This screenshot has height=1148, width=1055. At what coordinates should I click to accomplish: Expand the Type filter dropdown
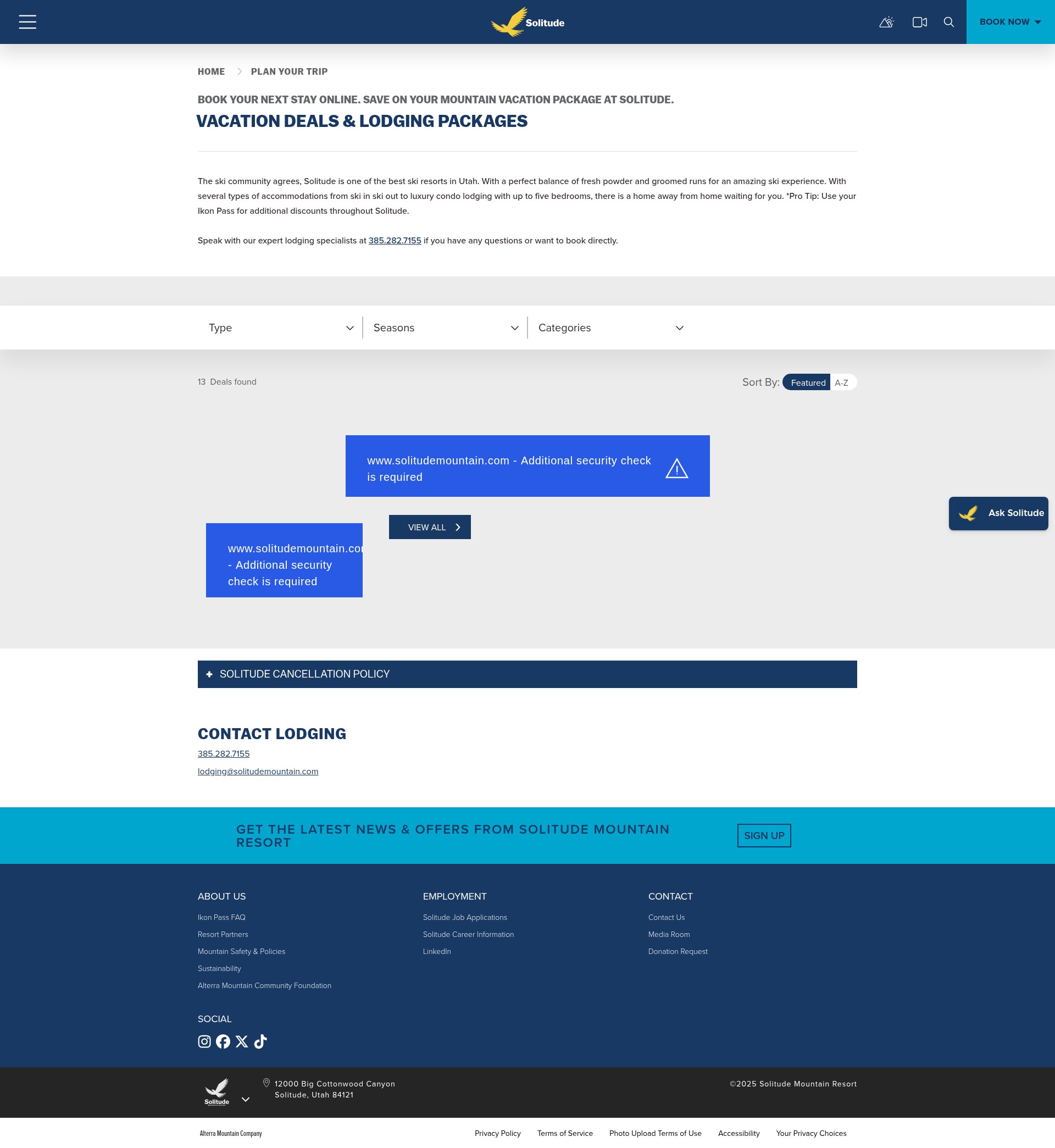[x=280, y=328]
